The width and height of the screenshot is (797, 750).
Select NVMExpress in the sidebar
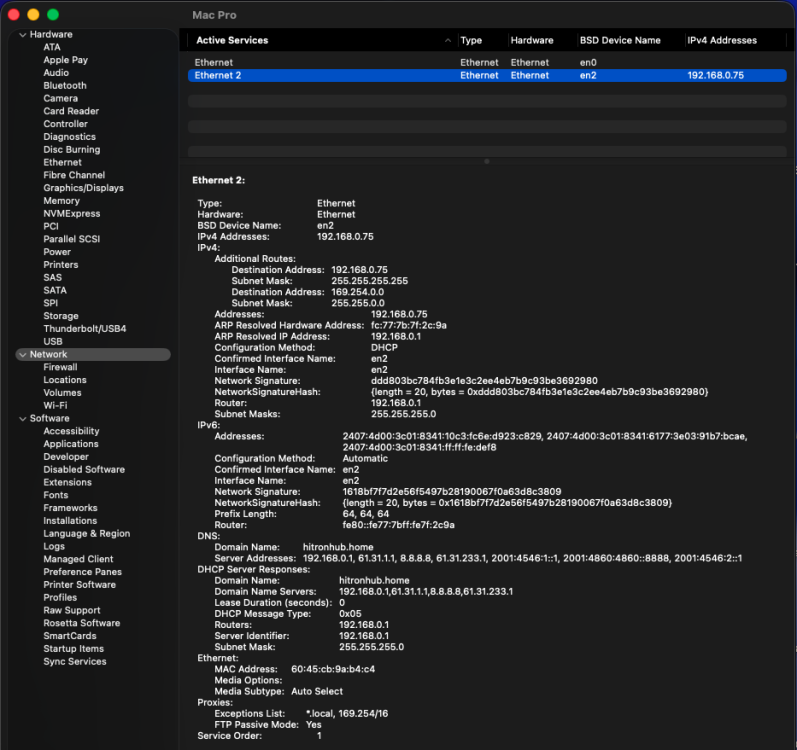click(x=72, y=213)
